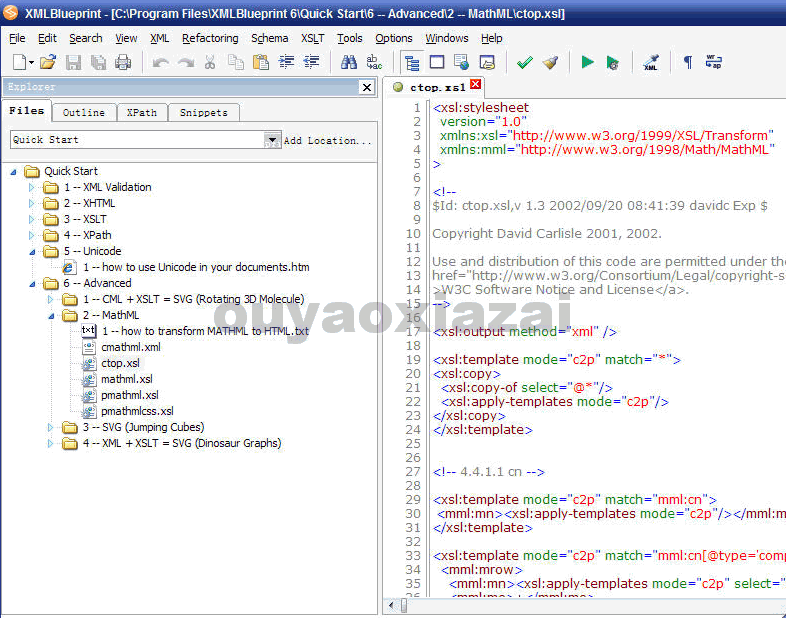Select ctop.xsl in the file tree
786x618 pixels.
tap(120, 363)
